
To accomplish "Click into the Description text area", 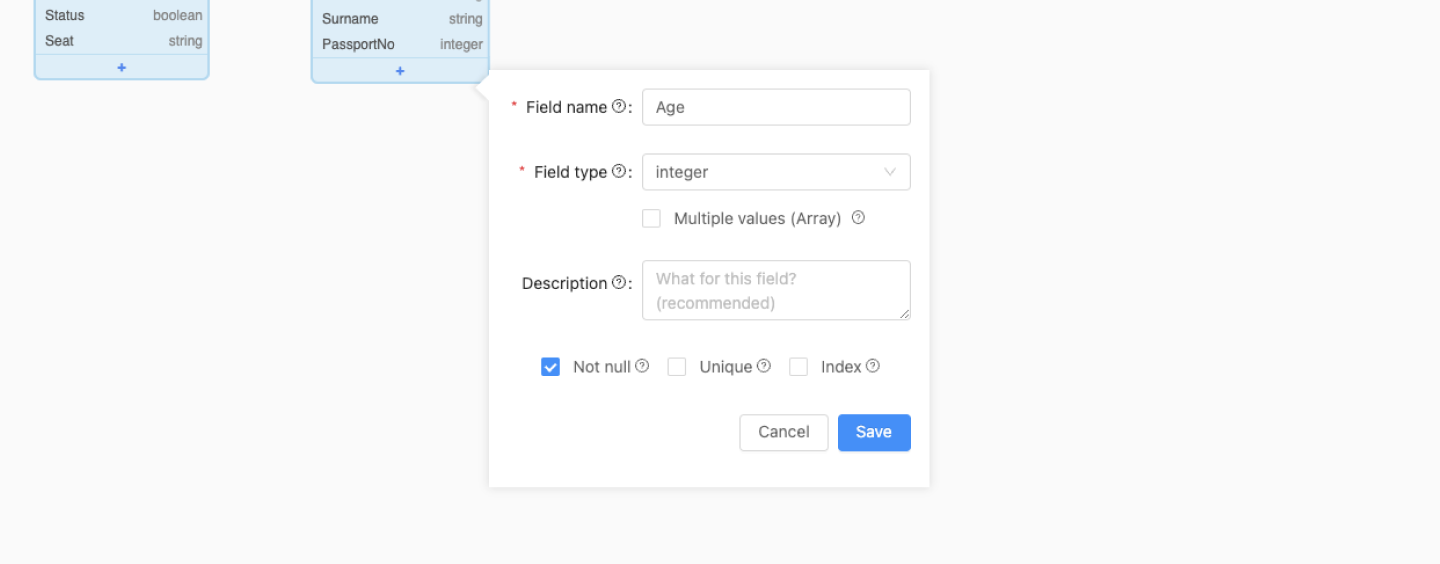I will pos(775,290).
